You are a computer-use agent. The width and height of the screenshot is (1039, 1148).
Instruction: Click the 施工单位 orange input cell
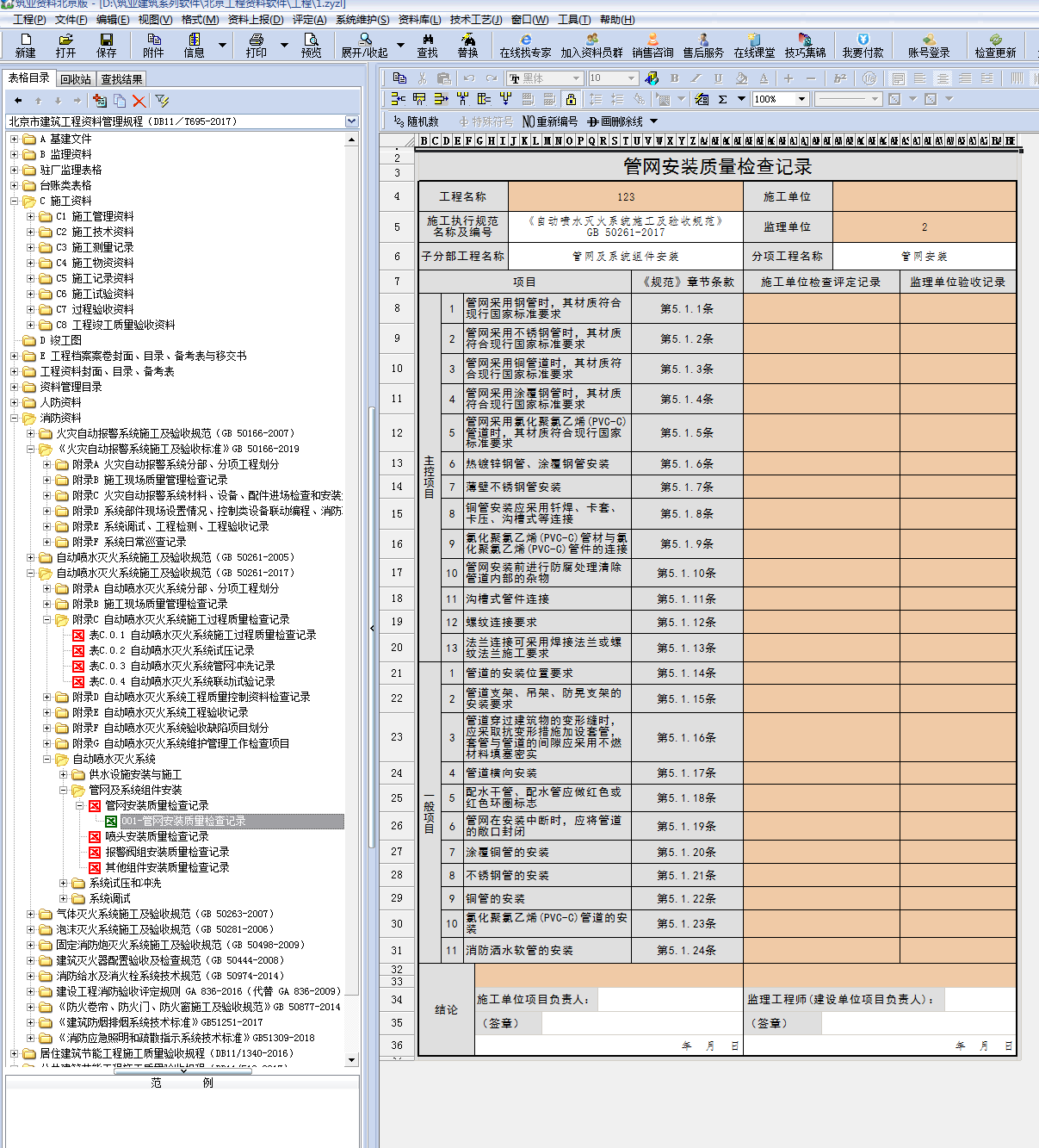tap(924, 196)
